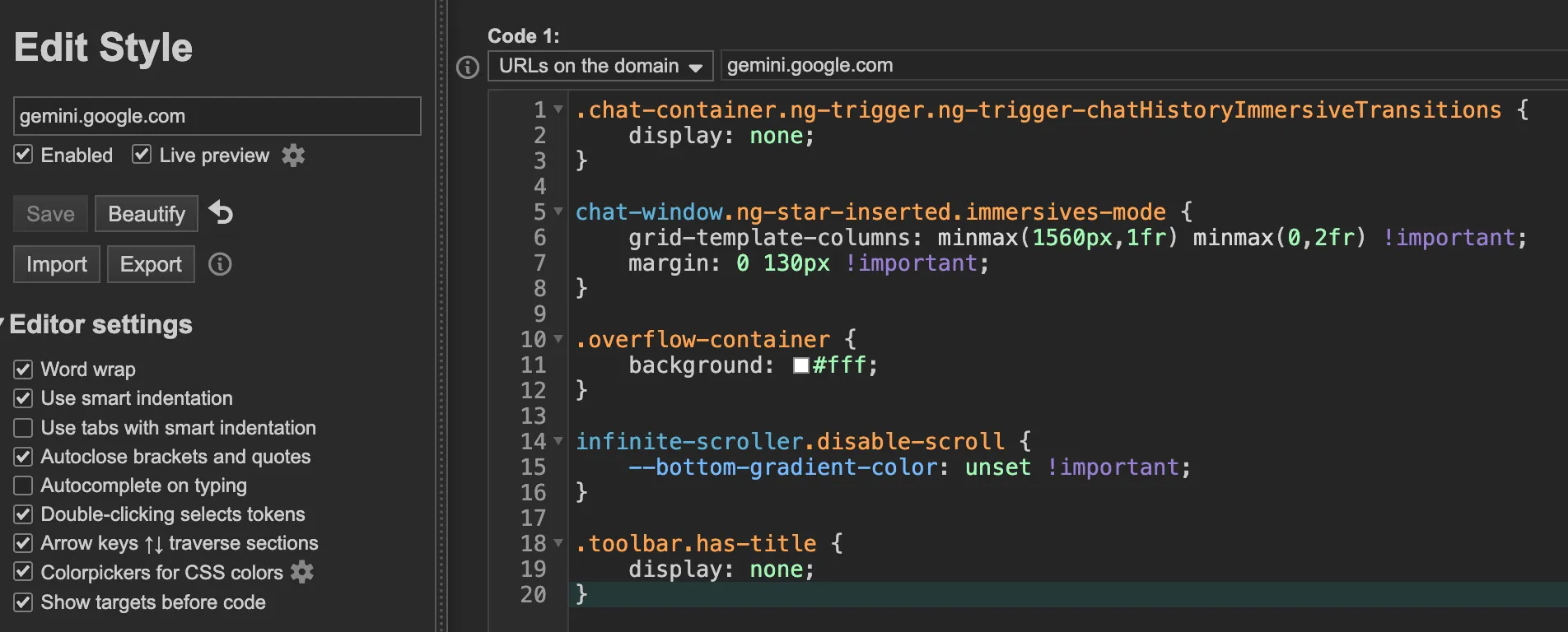Viewport: 1568px width, 632px height.
Task: Open the #fff color swatch picker
Action: (x=800, y=365)
